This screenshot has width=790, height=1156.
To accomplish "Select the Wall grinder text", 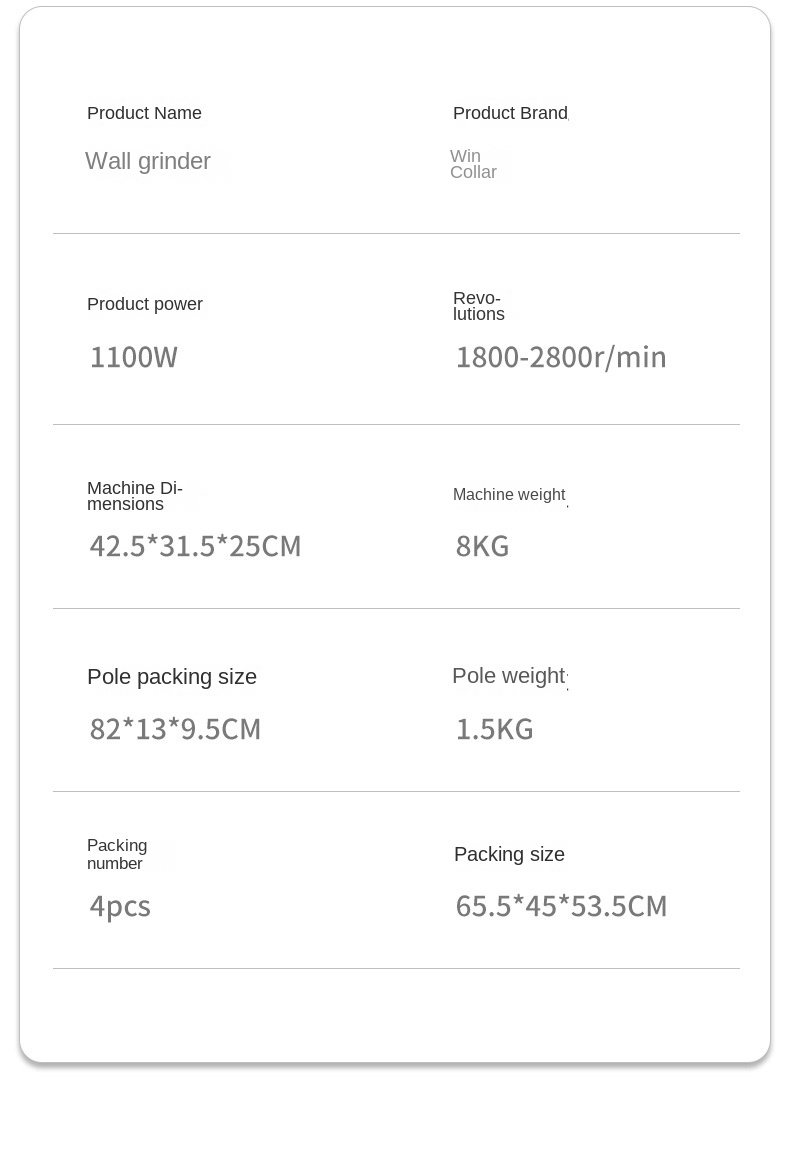I will click(147, 161).
